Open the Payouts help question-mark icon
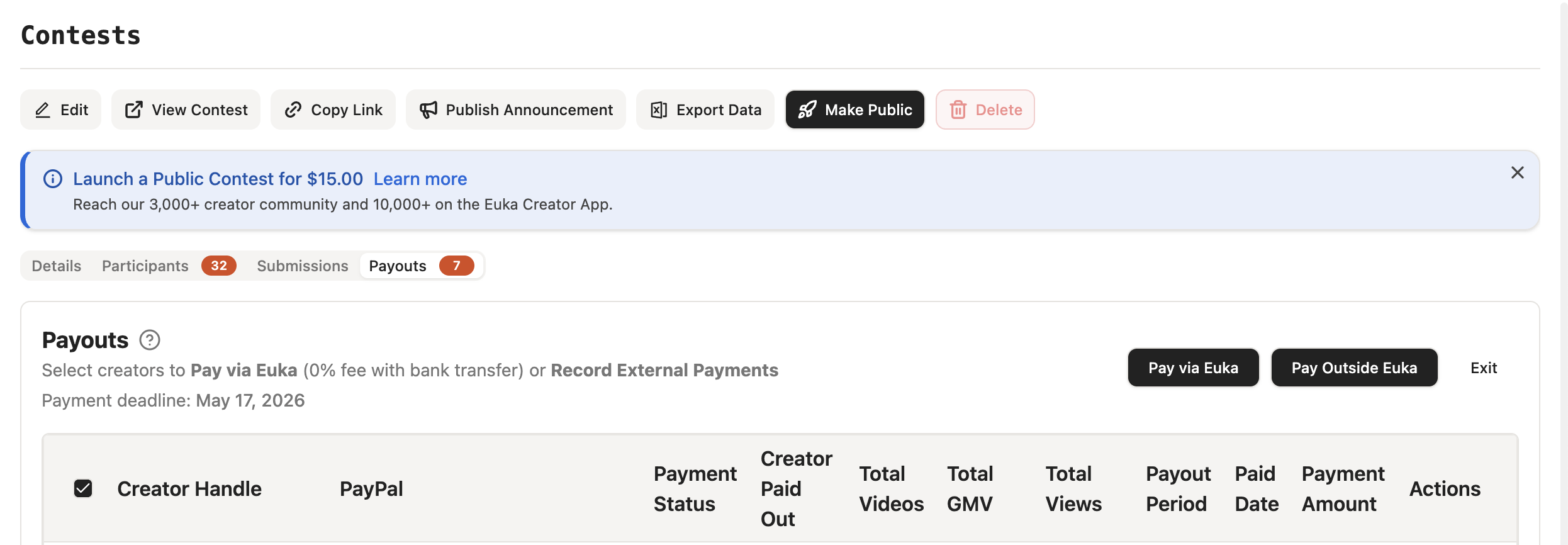The width and height of the screenshot is (1568, 545). point(150,340)
